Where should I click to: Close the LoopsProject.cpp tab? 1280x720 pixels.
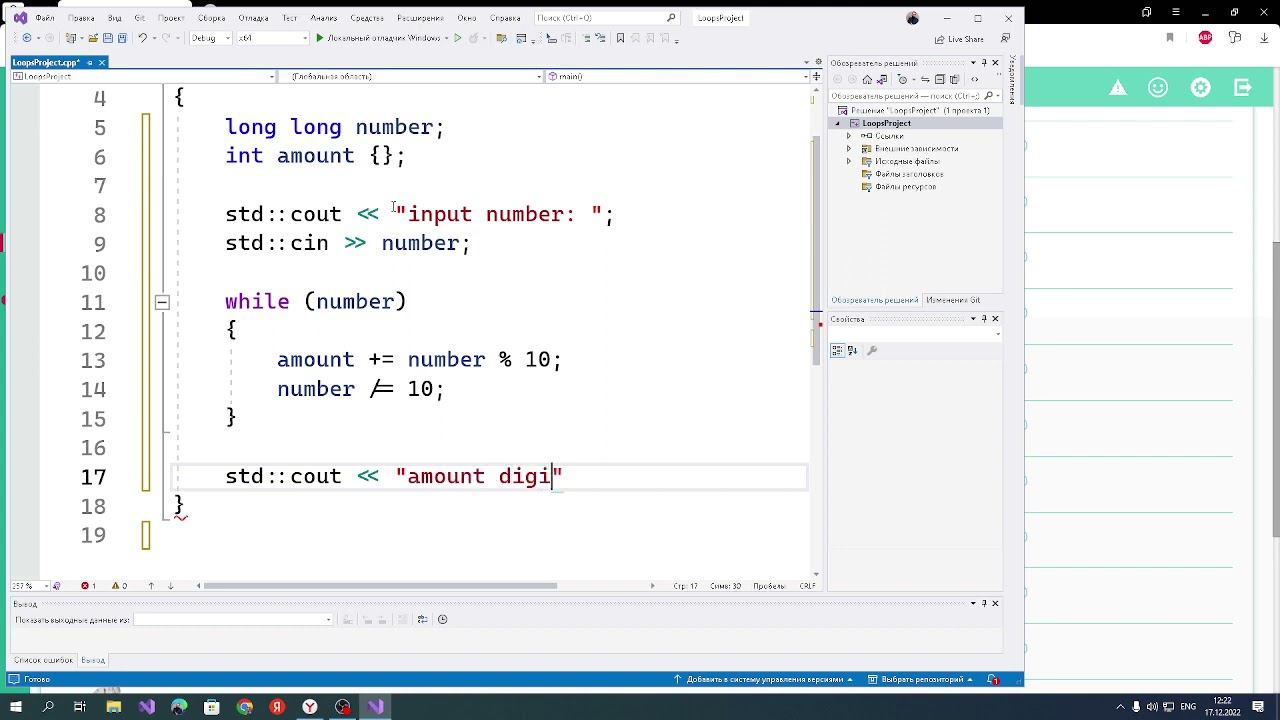102,62
